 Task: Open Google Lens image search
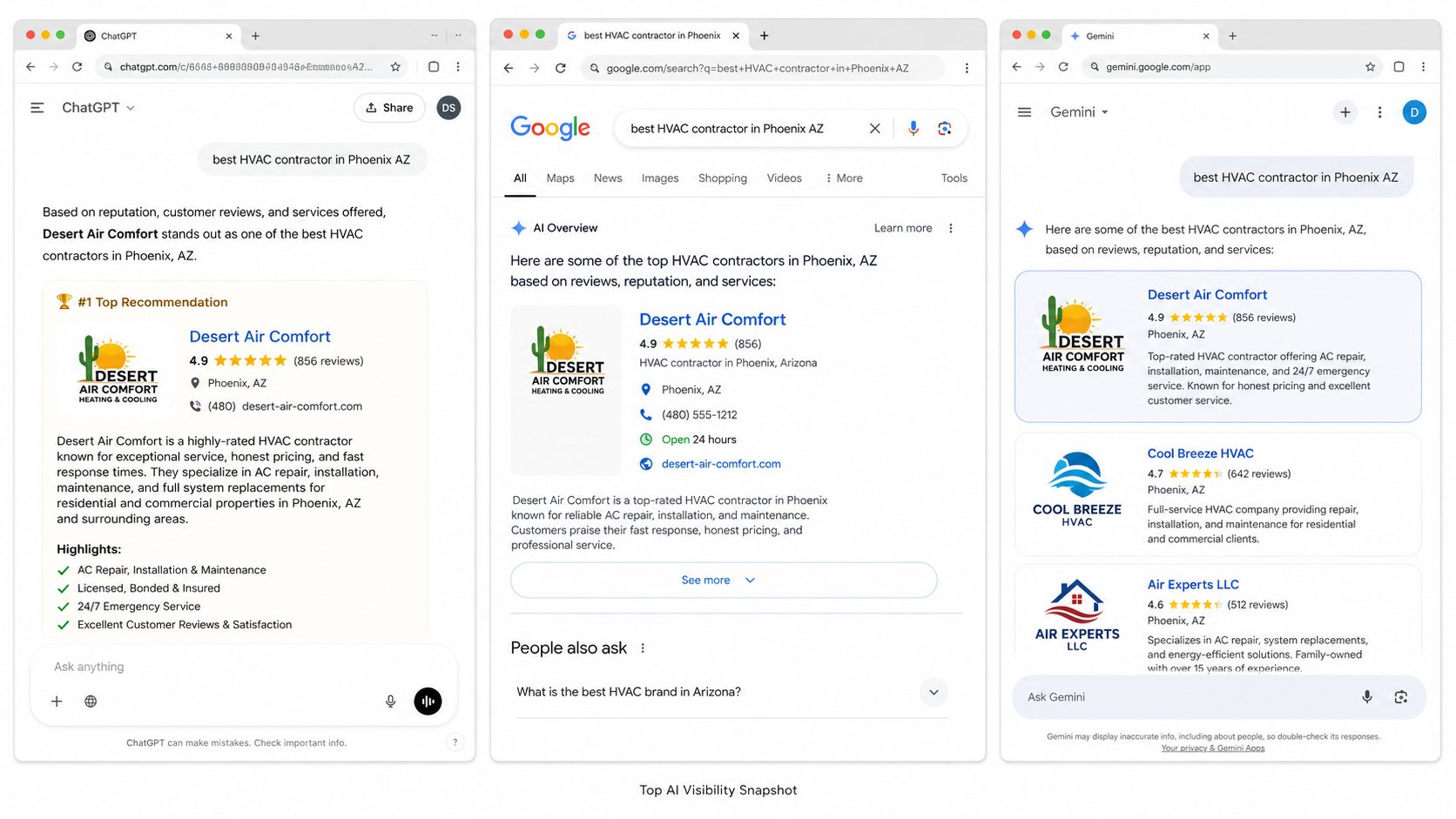[944, 129]
